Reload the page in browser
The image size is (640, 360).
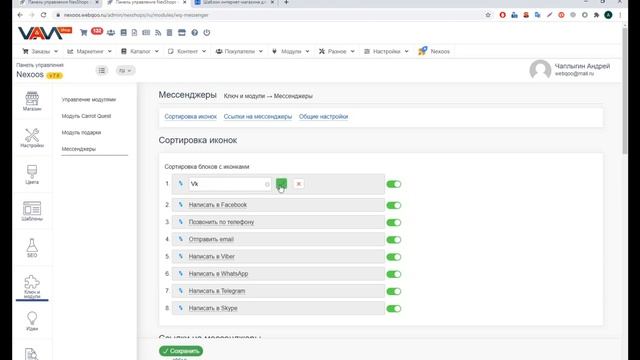click(44, 15)
